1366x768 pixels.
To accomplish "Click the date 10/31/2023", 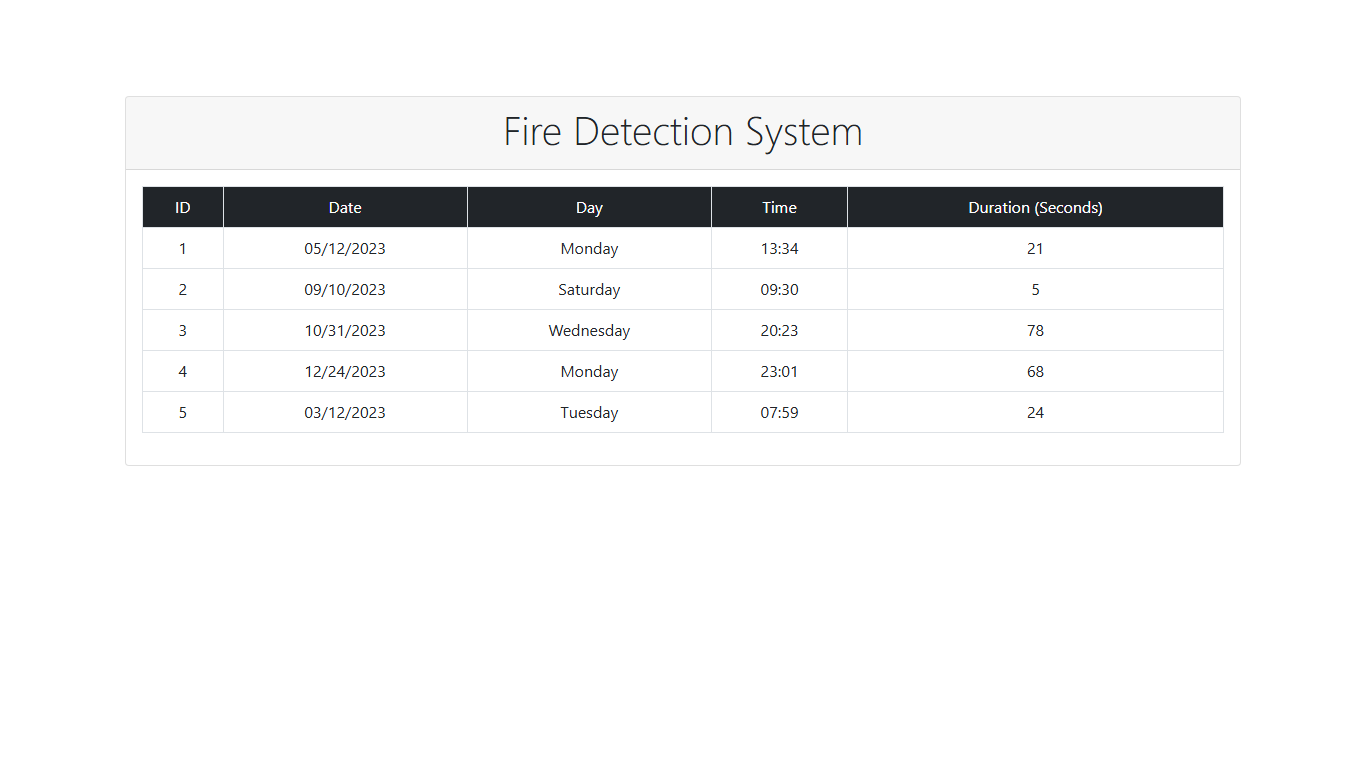I will [x=345, y=330].
